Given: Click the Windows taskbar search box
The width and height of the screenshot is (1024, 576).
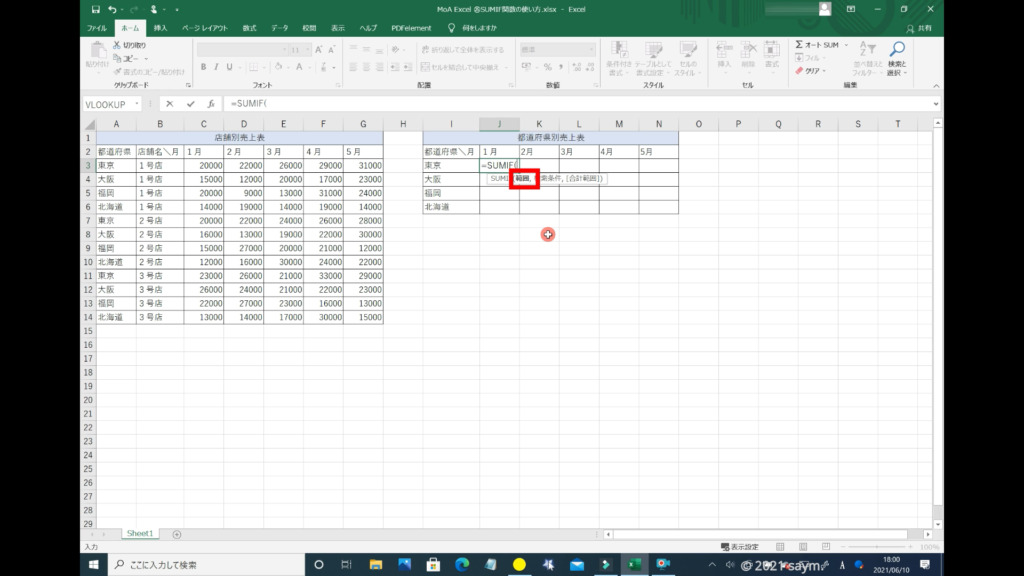Looking at the screenshot, I should (200, 565).
